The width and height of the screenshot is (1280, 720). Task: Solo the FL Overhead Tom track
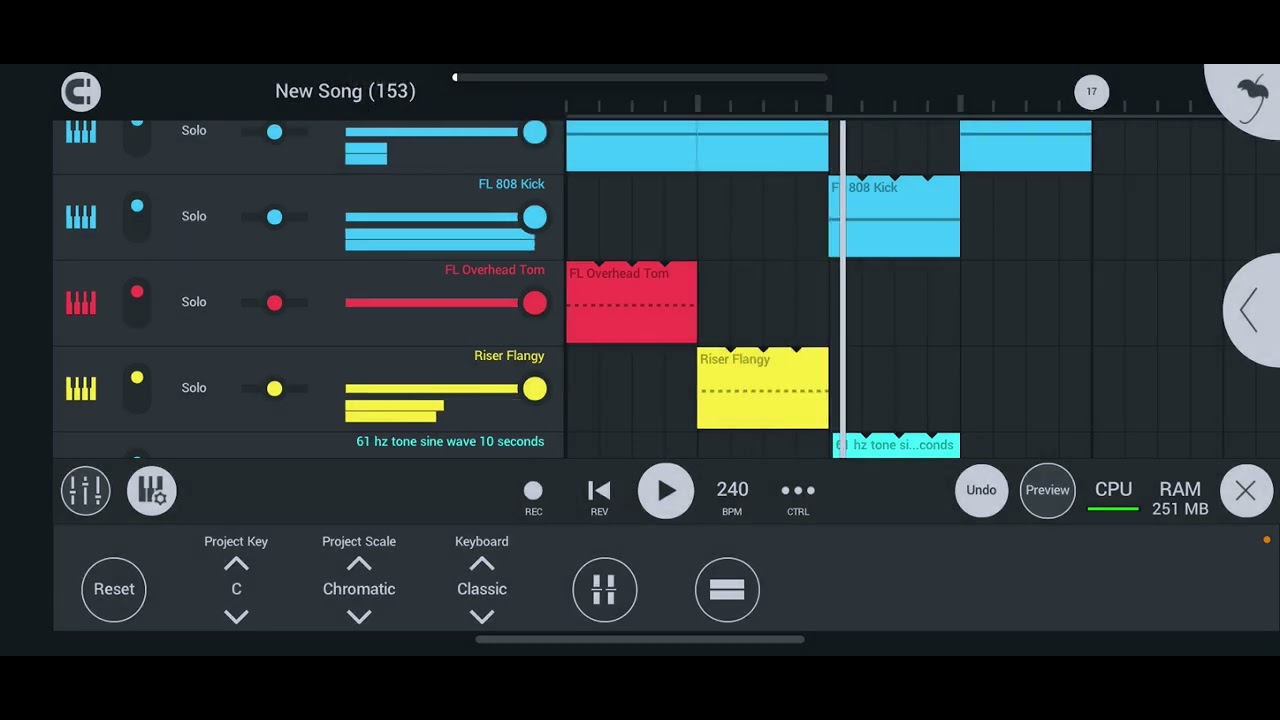point(194,302)
